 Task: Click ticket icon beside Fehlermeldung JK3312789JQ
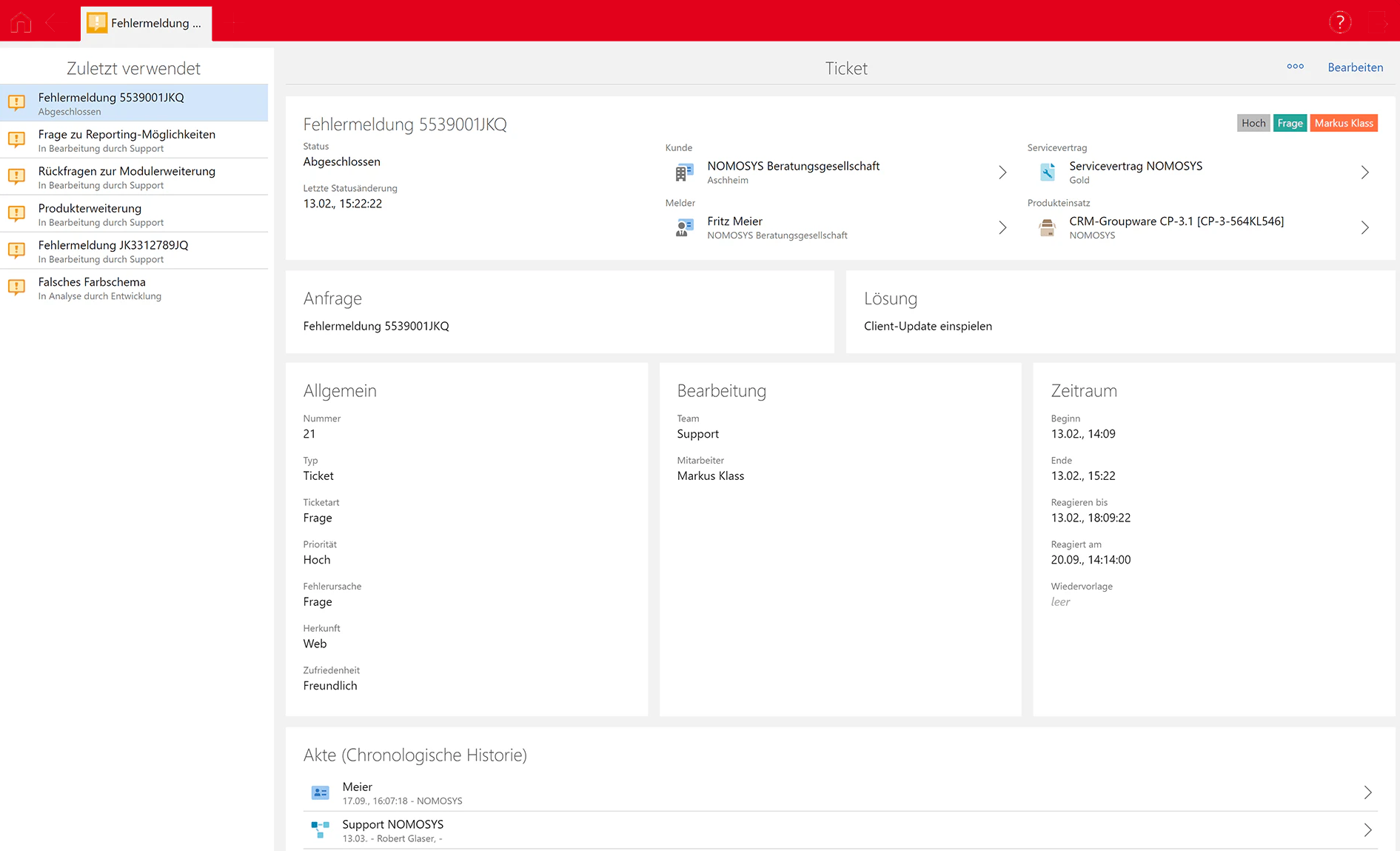16,250
